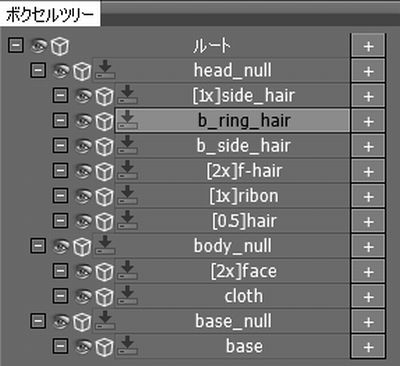The image size is (400, 366).
Task: Collapse the cloth node
Action: [60, 296]
